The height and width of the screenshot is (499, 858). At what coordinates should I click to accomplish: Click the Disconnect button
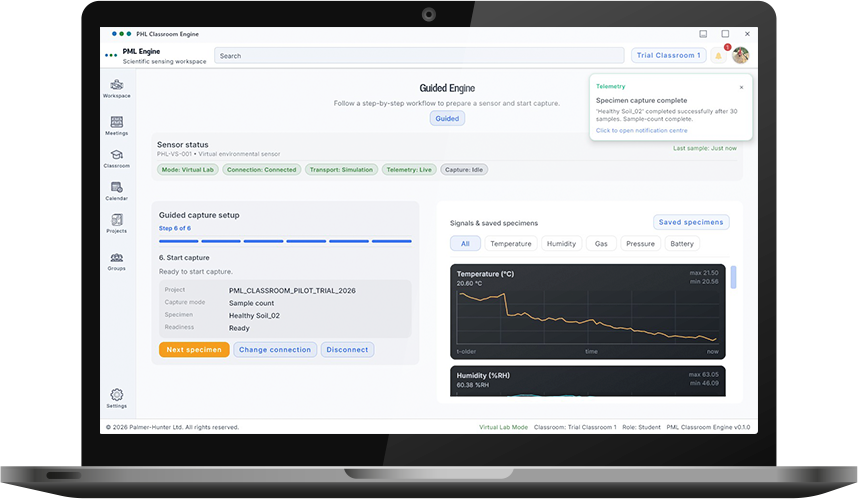pos(347,350)
